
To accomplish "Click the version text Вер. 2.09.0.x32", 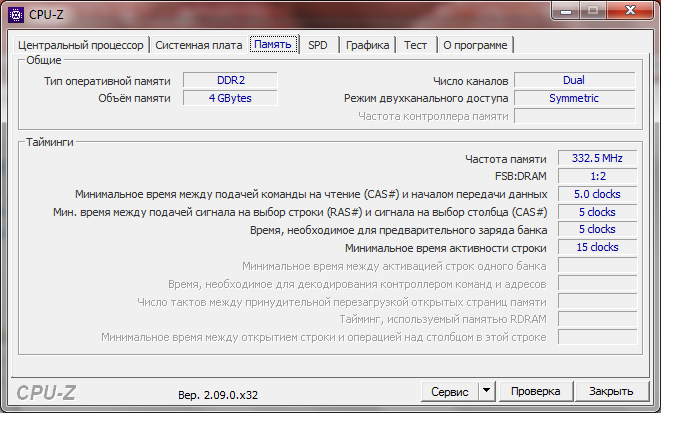I will point(218,395).
